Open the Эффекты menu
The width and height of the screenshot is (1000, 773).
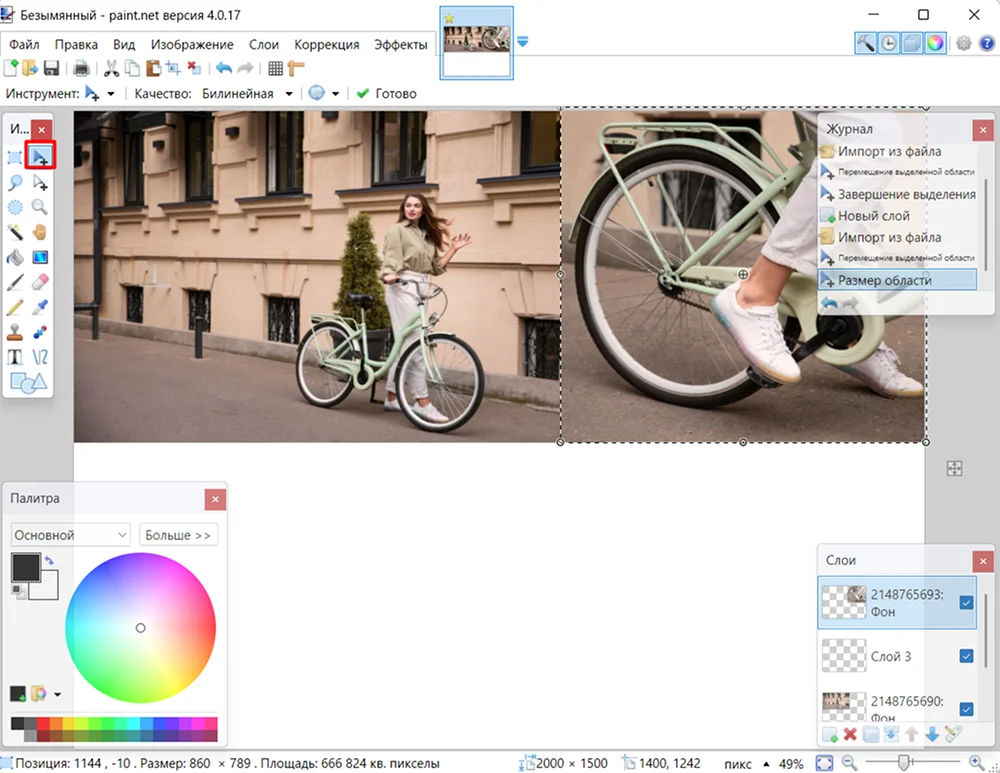tap(401, 45)
